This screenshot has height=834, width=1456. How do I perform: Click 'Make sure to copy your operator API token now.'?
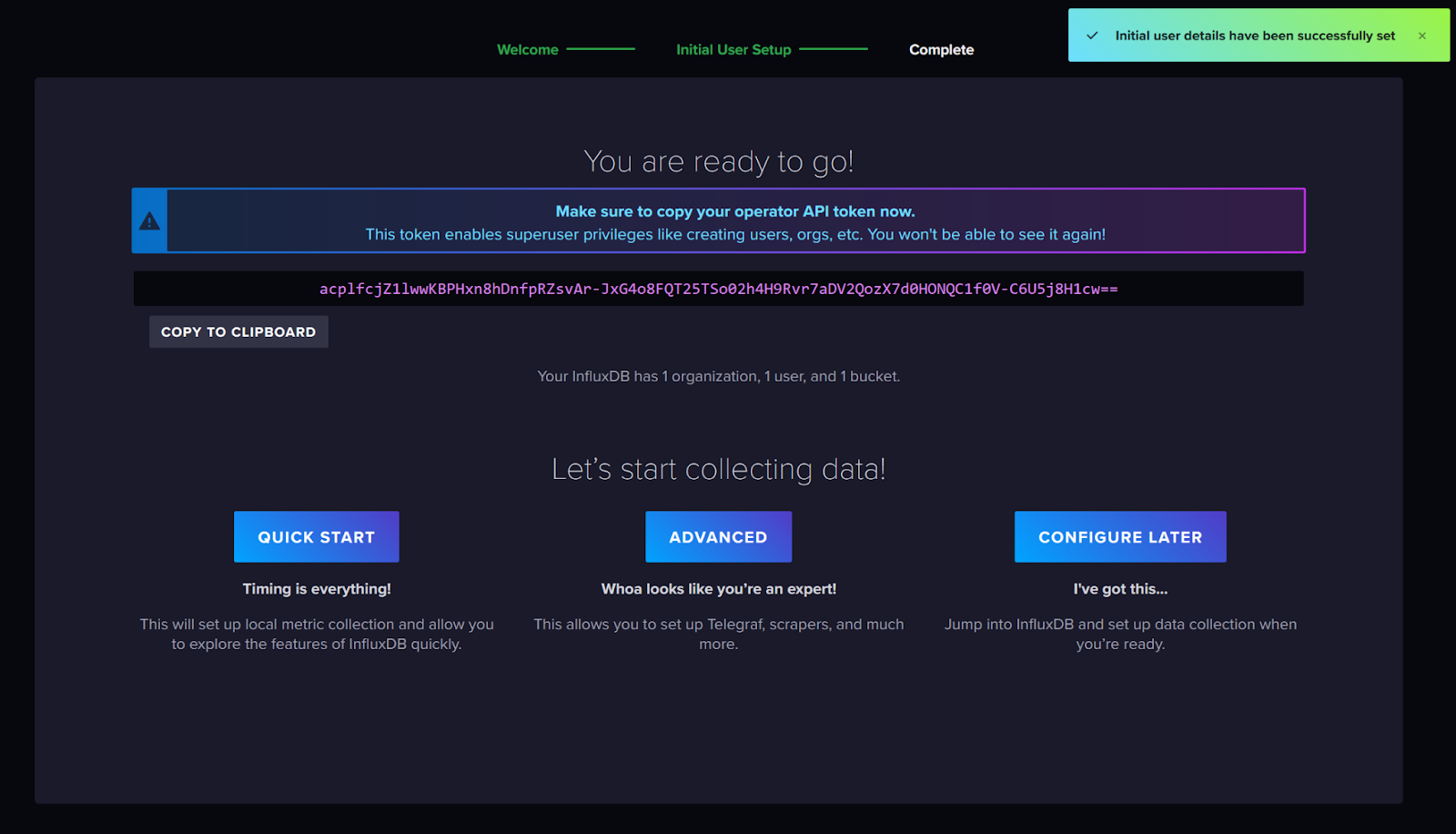735,211
